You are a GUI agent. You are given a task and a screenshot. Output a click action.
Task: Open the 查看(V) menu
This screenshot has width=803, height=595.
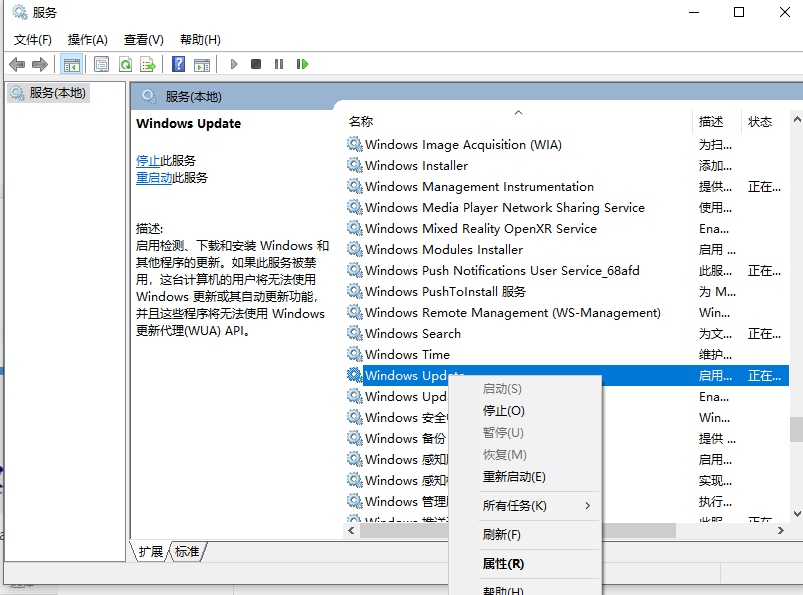[x=143, y=39]
